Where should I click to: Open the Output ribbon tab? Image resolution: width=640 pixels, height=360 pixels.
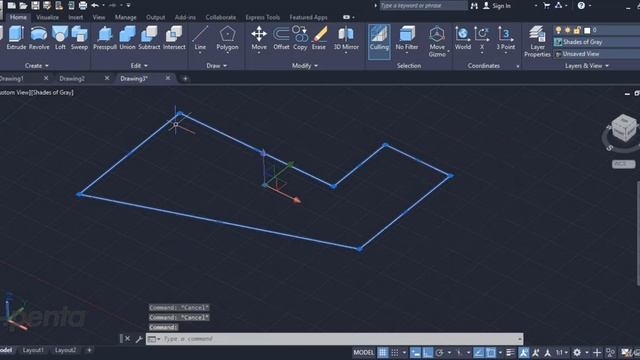[156, 17]
